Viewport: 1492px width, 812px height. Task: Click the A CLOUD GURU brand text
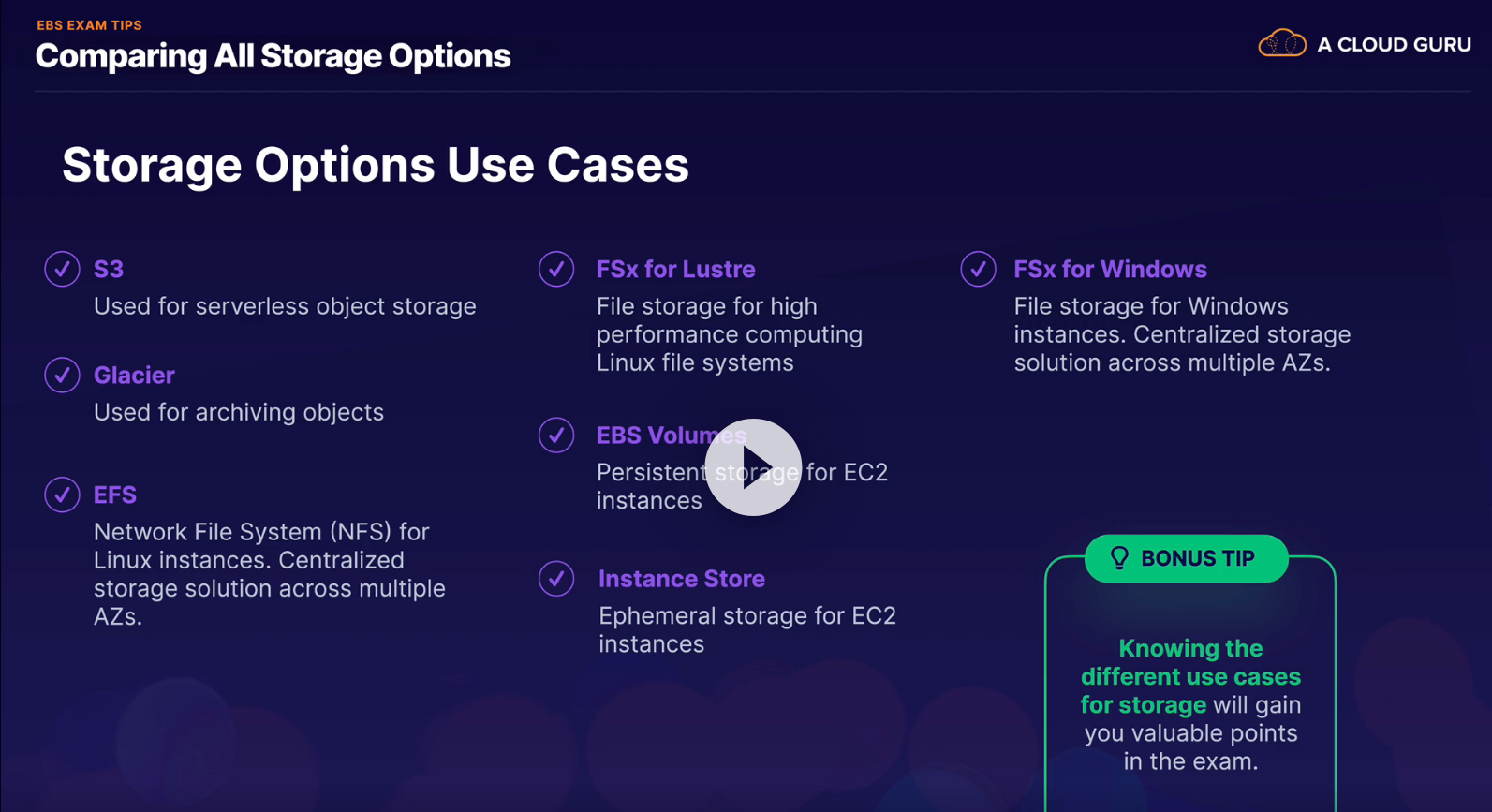(x=1394, y=45)
